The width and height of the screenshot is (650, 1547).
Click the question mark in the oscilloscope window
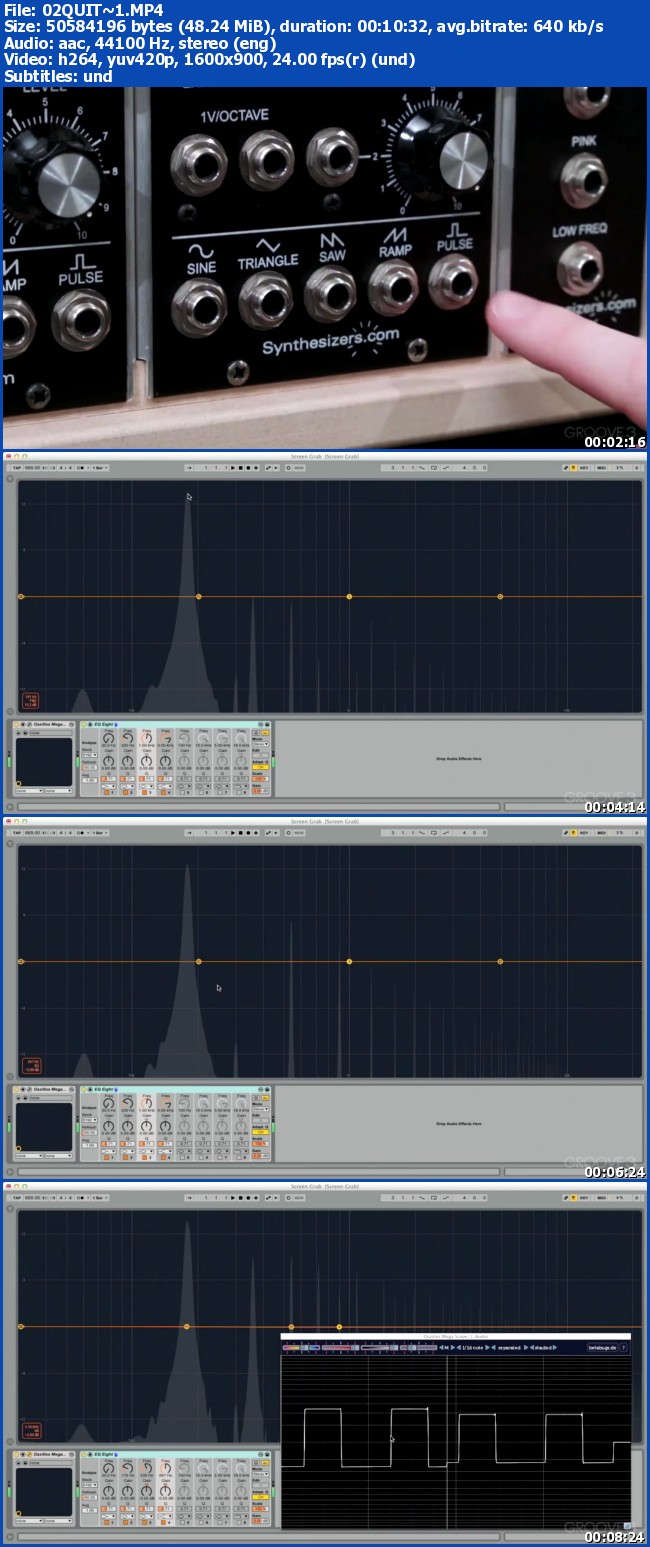624,1347
